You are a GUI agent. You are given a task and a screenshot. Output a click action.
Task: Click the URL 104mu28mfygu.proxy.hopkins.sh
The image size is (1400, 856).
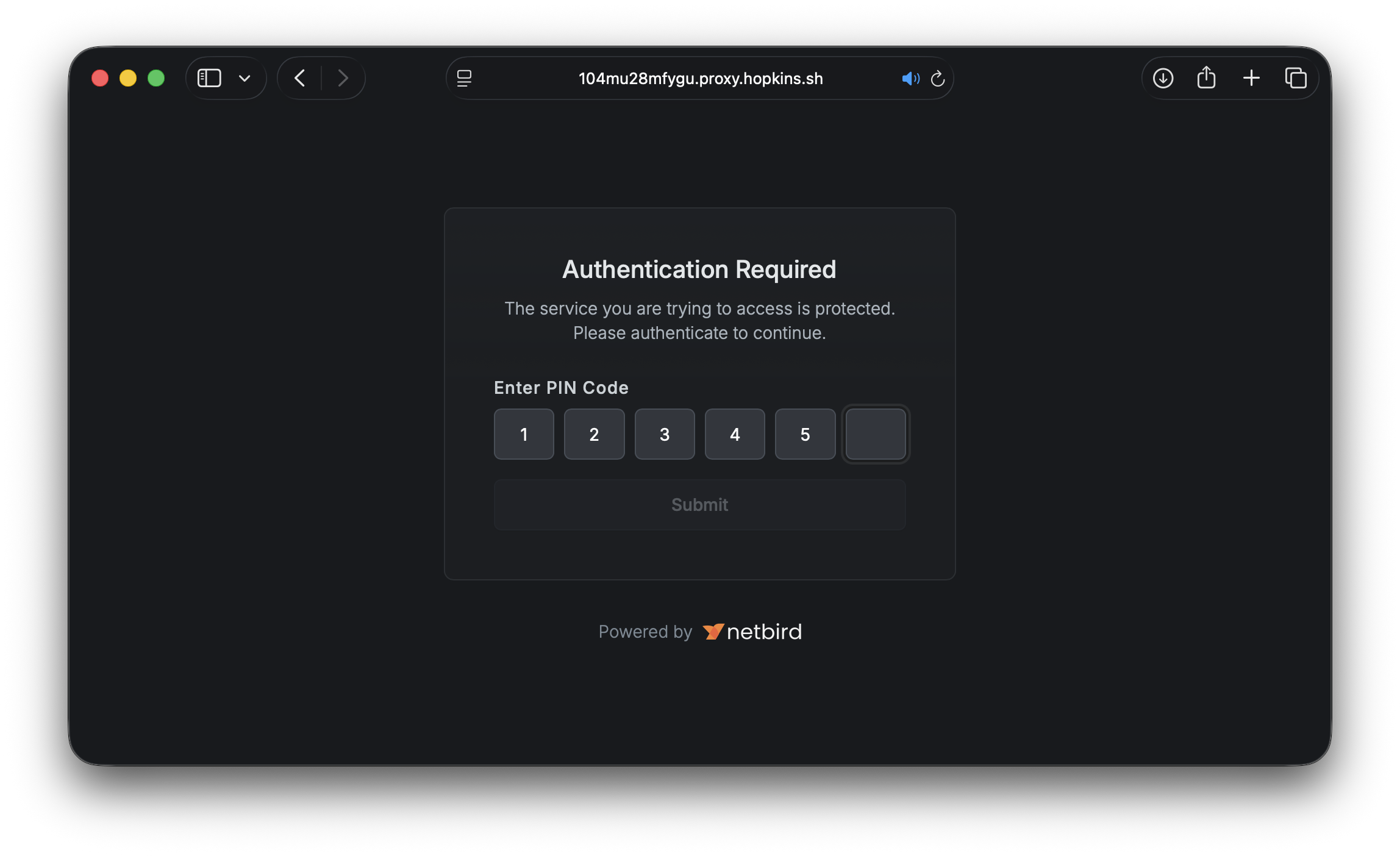[x=700, y=78]
